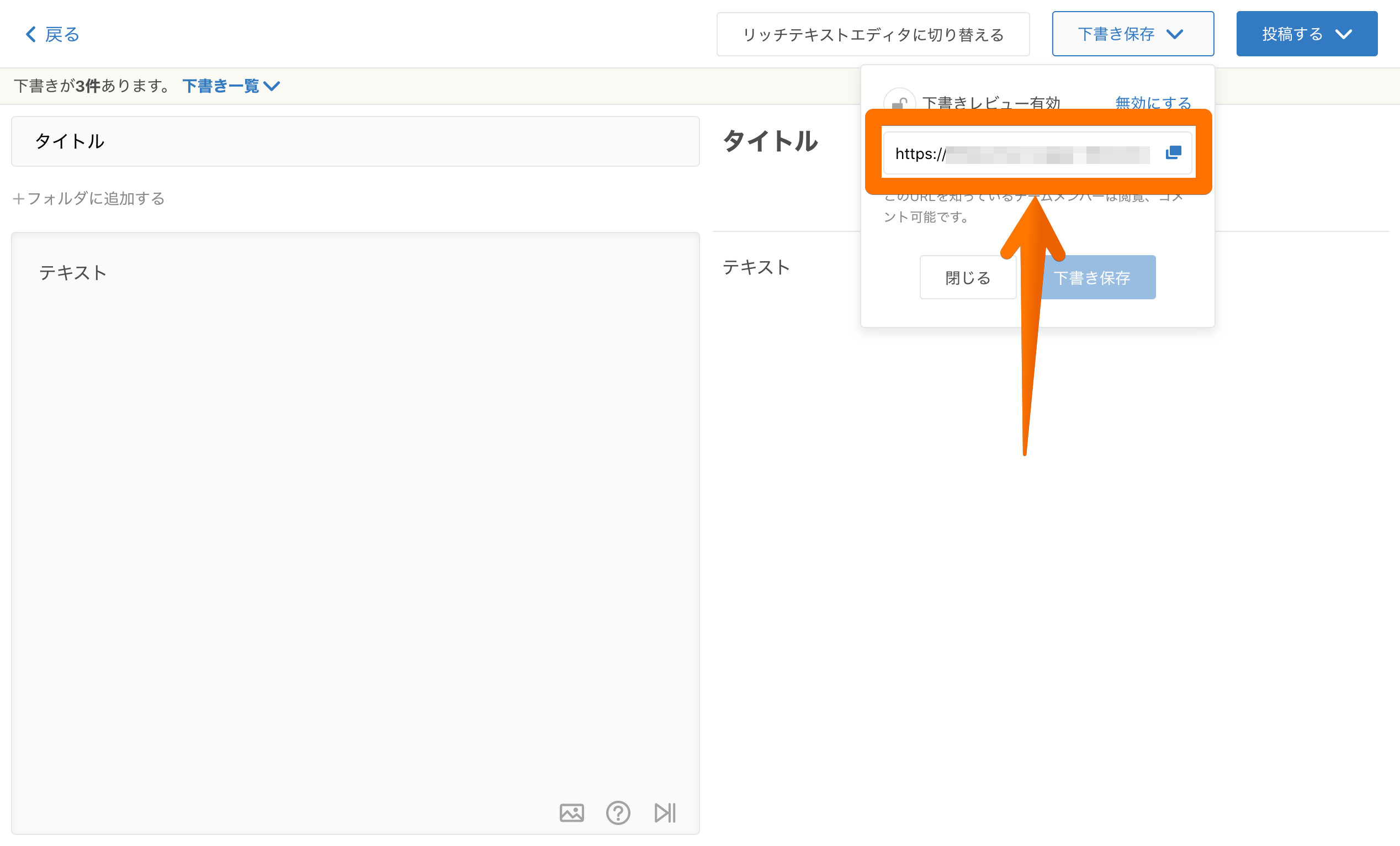
Task: Click the insert image icon in editor
Action: click(571, 812)
